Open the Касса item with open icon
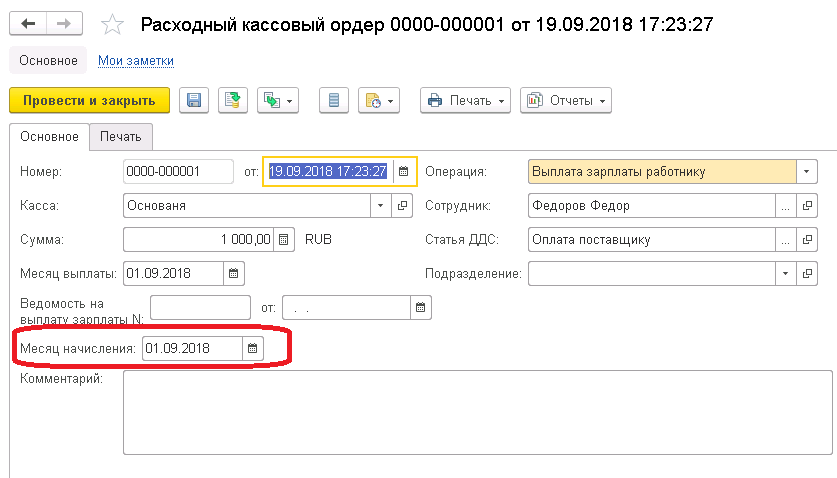Image resolution: width=837 pixels, height=478 pixels. click(x=402, y=206)
